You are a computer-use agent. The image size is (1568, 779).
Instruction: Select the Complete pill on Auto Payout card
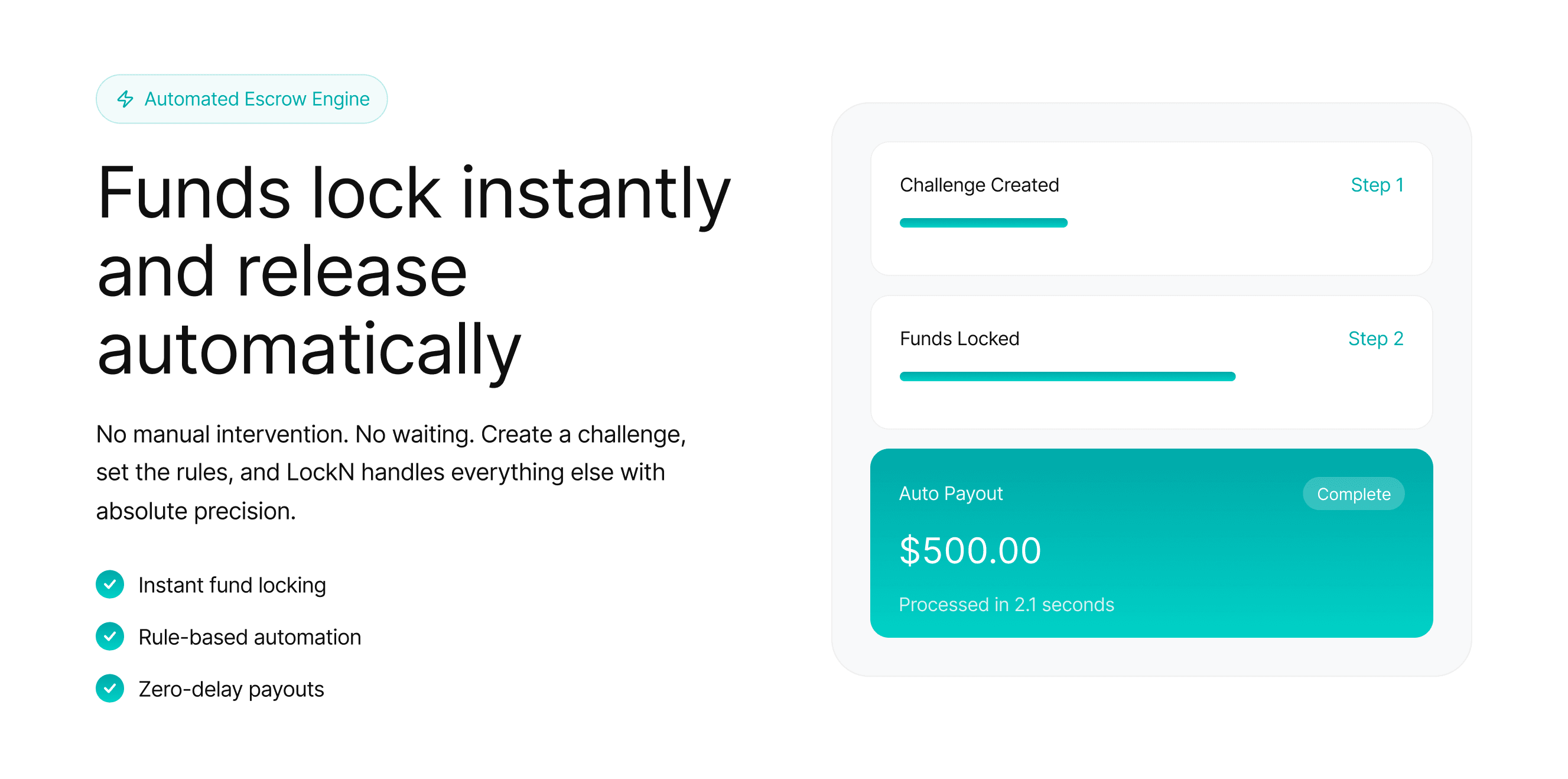1354,494
